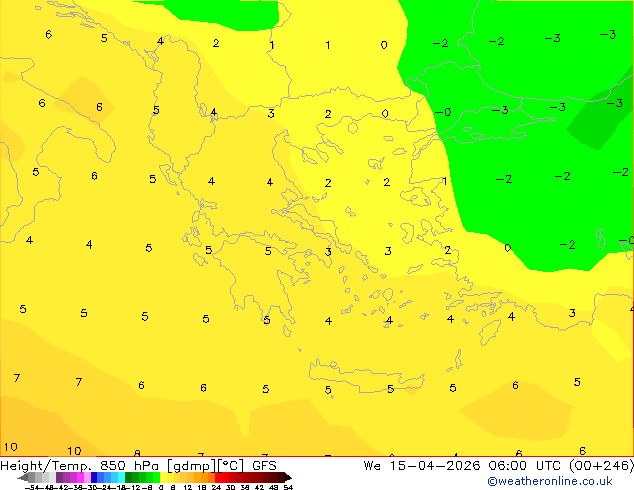Click the cyan swatch in the color scale
Image resolution: width=634 pixels, height=490 pixels.
click(121, 477)
